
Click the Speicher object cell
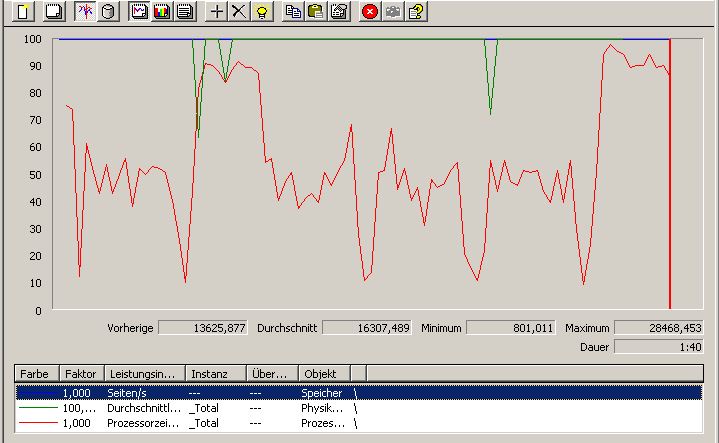pyautogui.click(x=321, y=393)
